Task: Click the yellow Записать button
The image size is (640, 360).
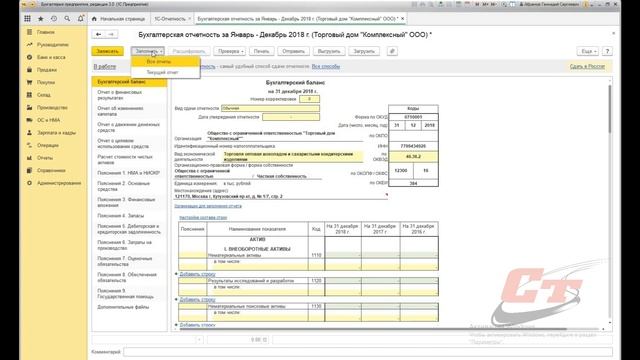Action: coord(107,51)
